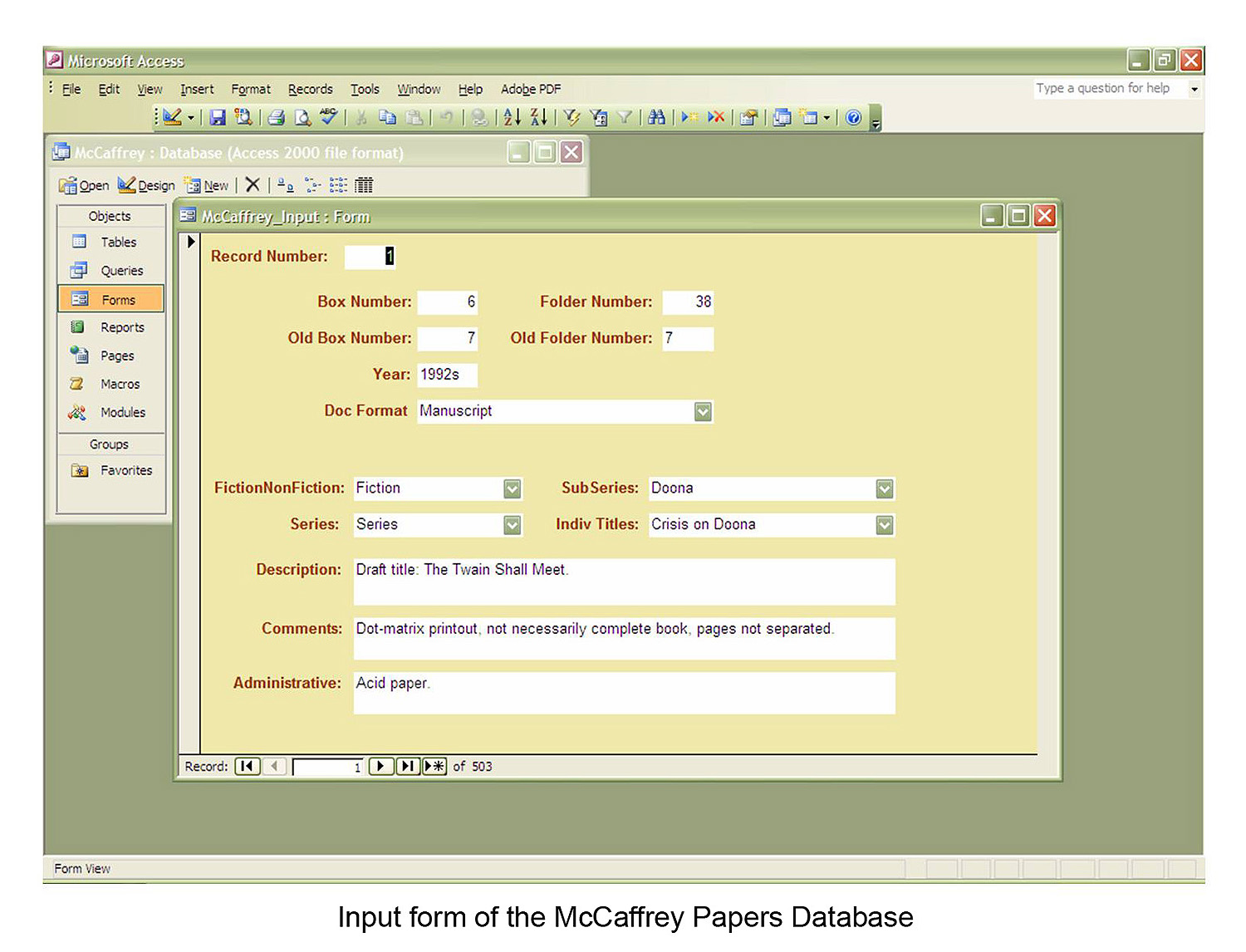Click the Administrative text field
The width and height of the screenshot is (1246, 952).
625,693
